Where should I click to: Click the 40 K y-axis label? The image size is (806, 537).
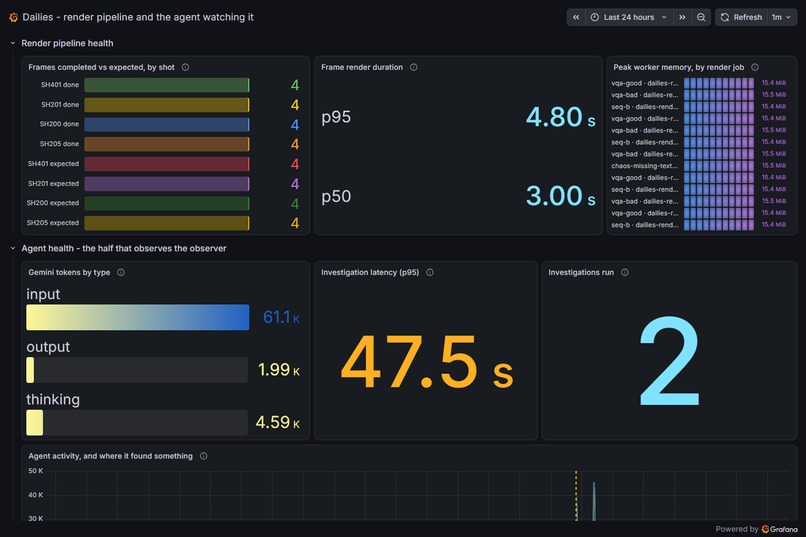tap(35, 495)
